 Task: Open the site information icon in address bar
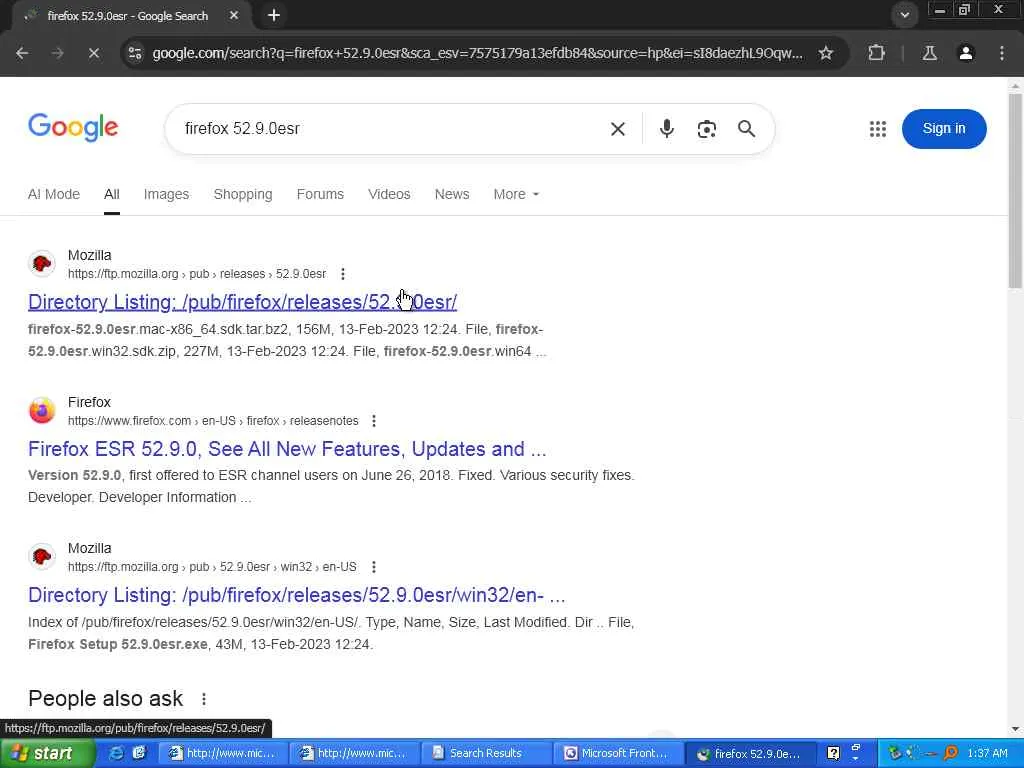(x=135, y=53)
